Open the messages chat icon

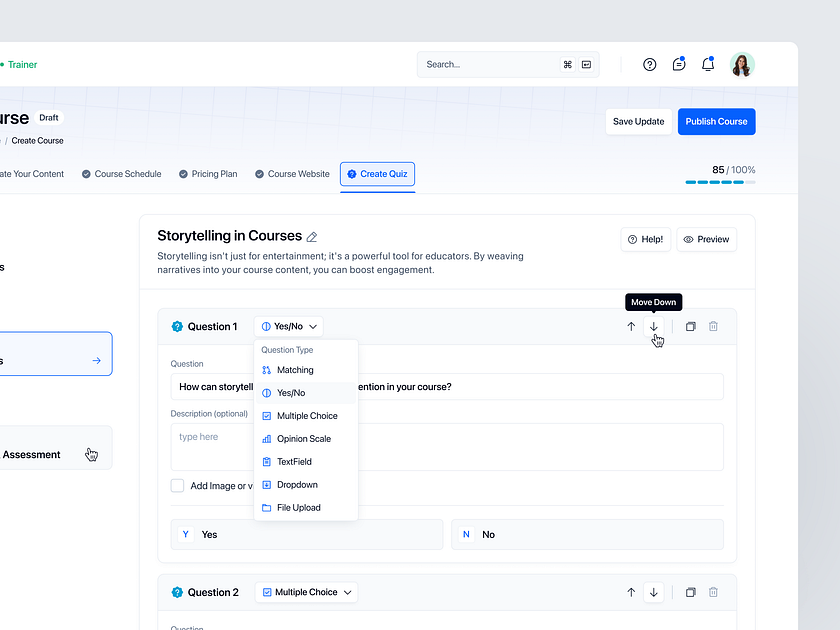point(679,64)
